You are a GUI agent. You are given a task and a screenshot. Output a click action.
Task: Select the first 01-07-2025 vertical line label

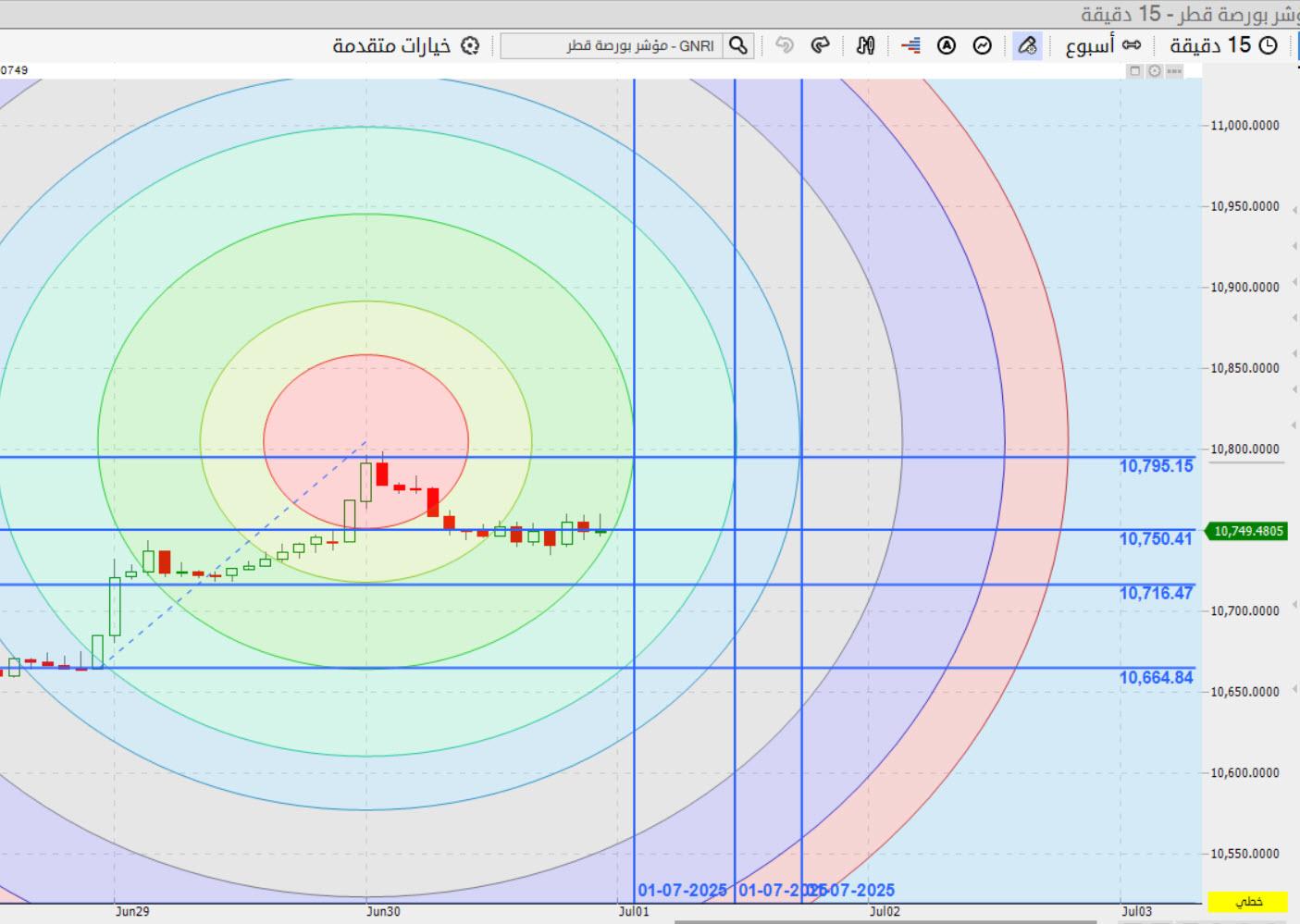[683, 891]
